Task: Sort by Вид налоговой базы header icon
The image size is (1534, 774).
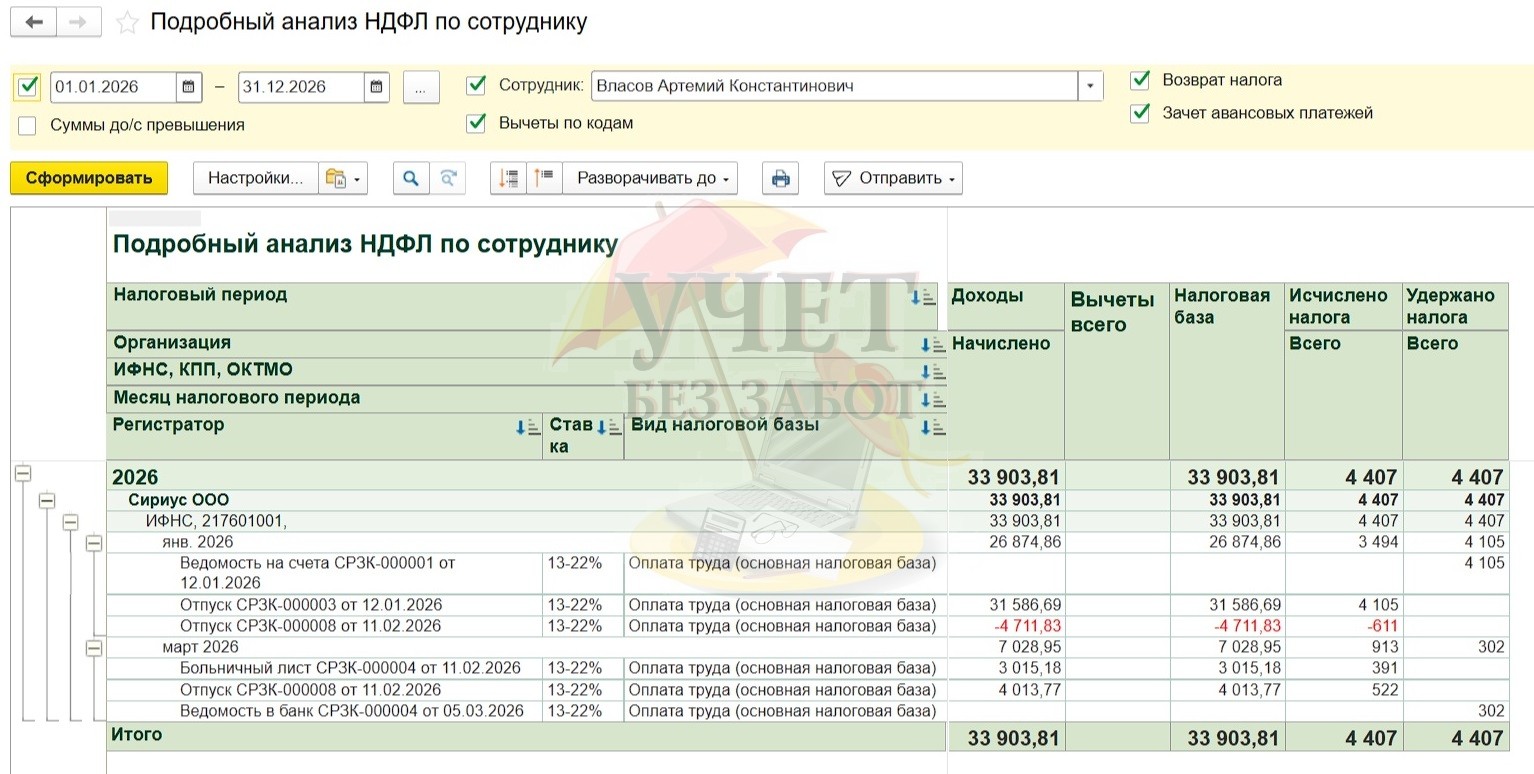Action: click(932, 427)
